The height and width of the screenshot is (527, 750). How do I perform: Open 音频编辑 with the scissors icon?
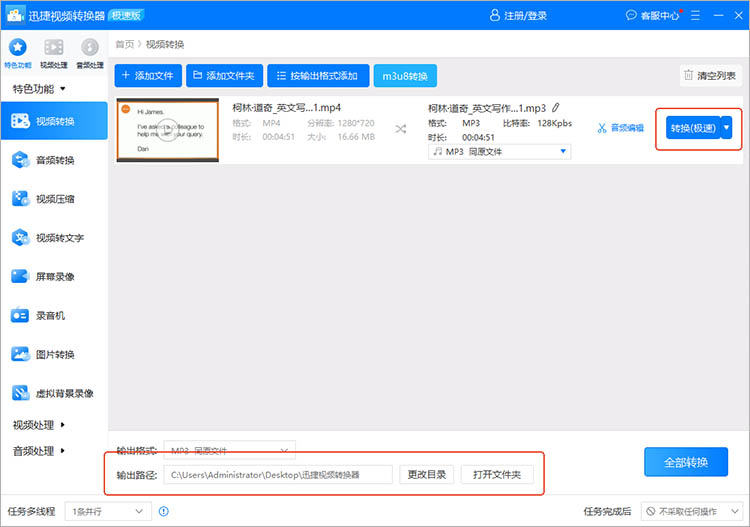pos(620,128)
